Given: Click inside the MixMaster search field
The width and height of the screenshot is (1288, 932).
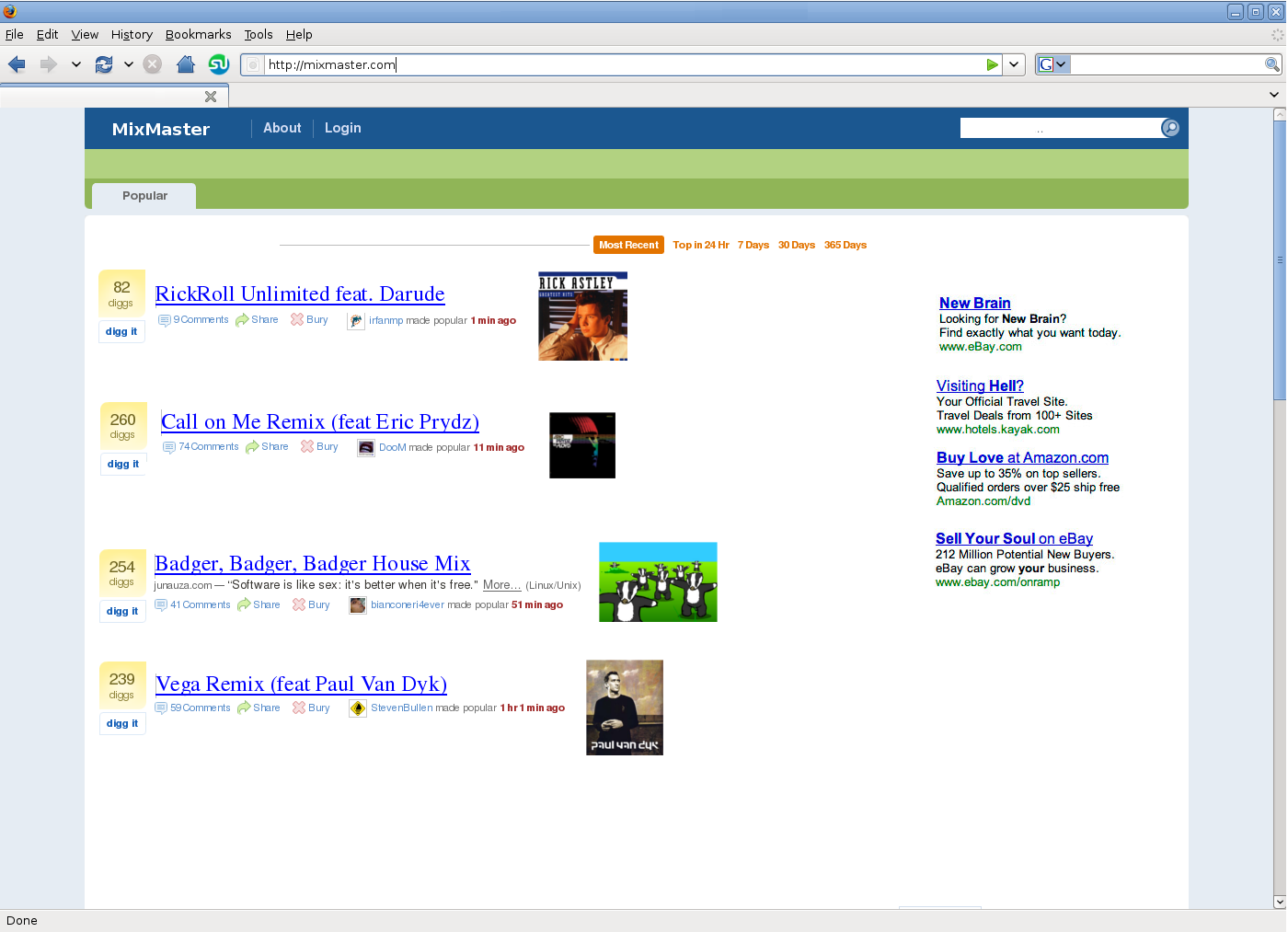Looking at the screenshot, I should coord(1060,128).
